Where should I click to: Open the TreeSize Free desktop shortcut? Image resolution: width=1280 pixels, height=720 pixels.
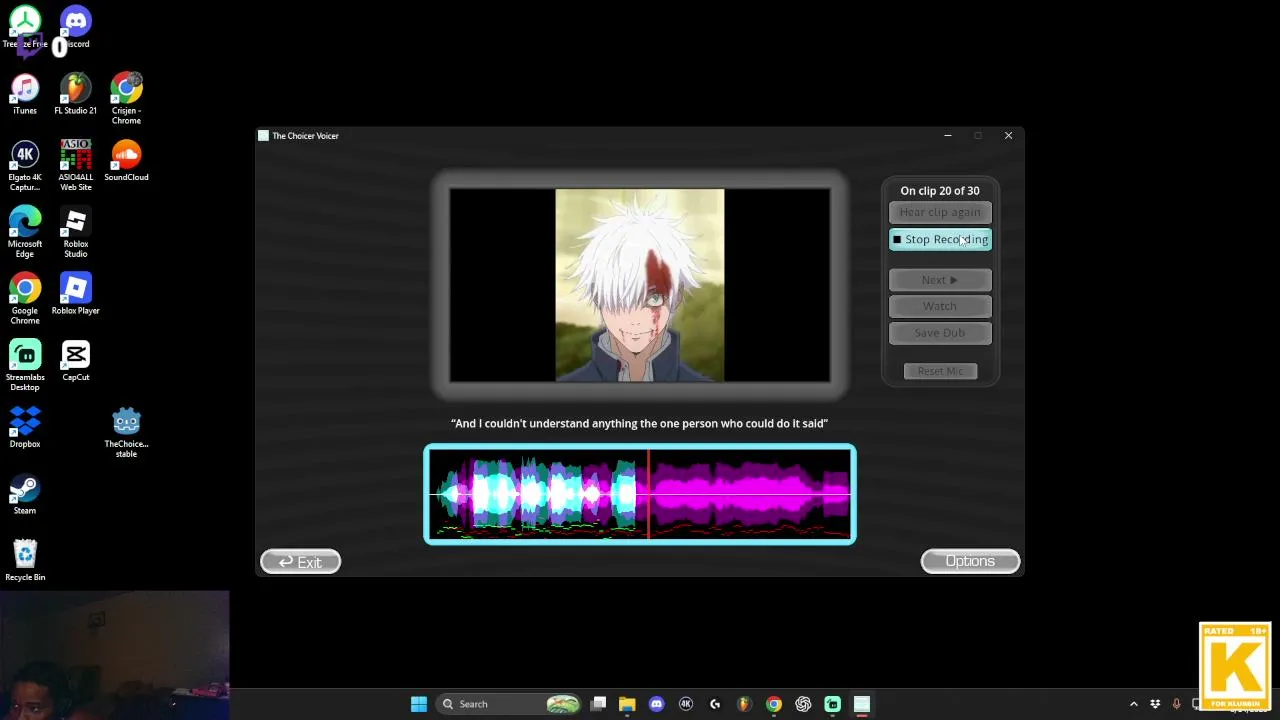[25, 27]
